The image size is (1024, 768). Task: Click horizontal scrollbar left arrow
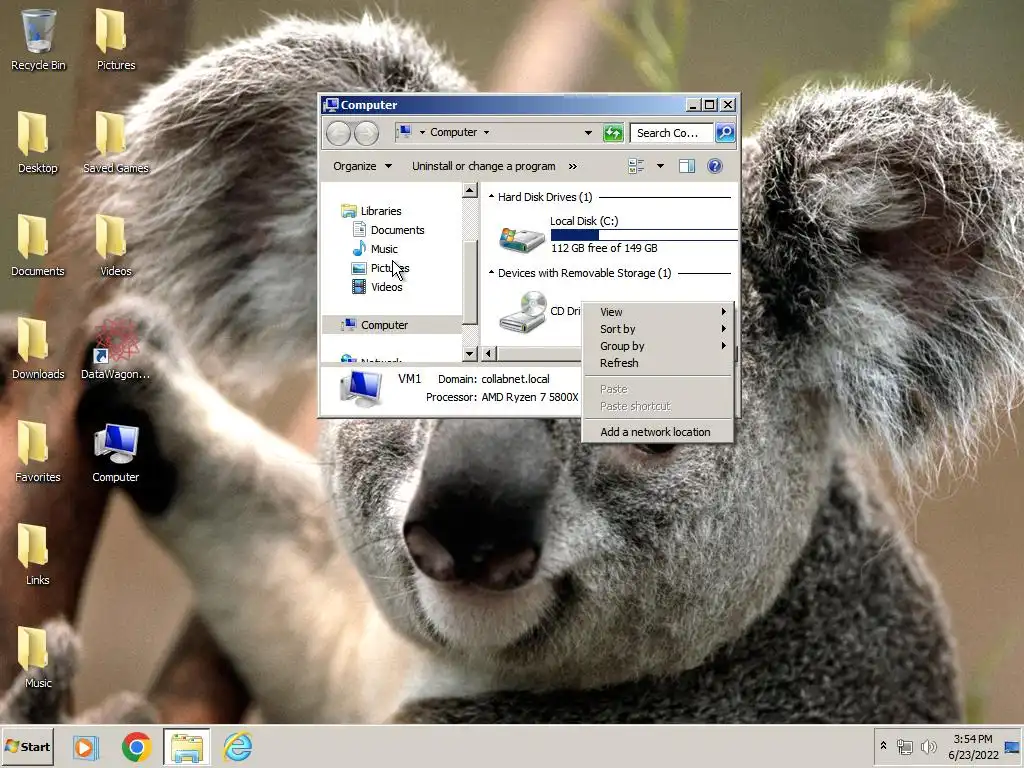tap(488, 353)
